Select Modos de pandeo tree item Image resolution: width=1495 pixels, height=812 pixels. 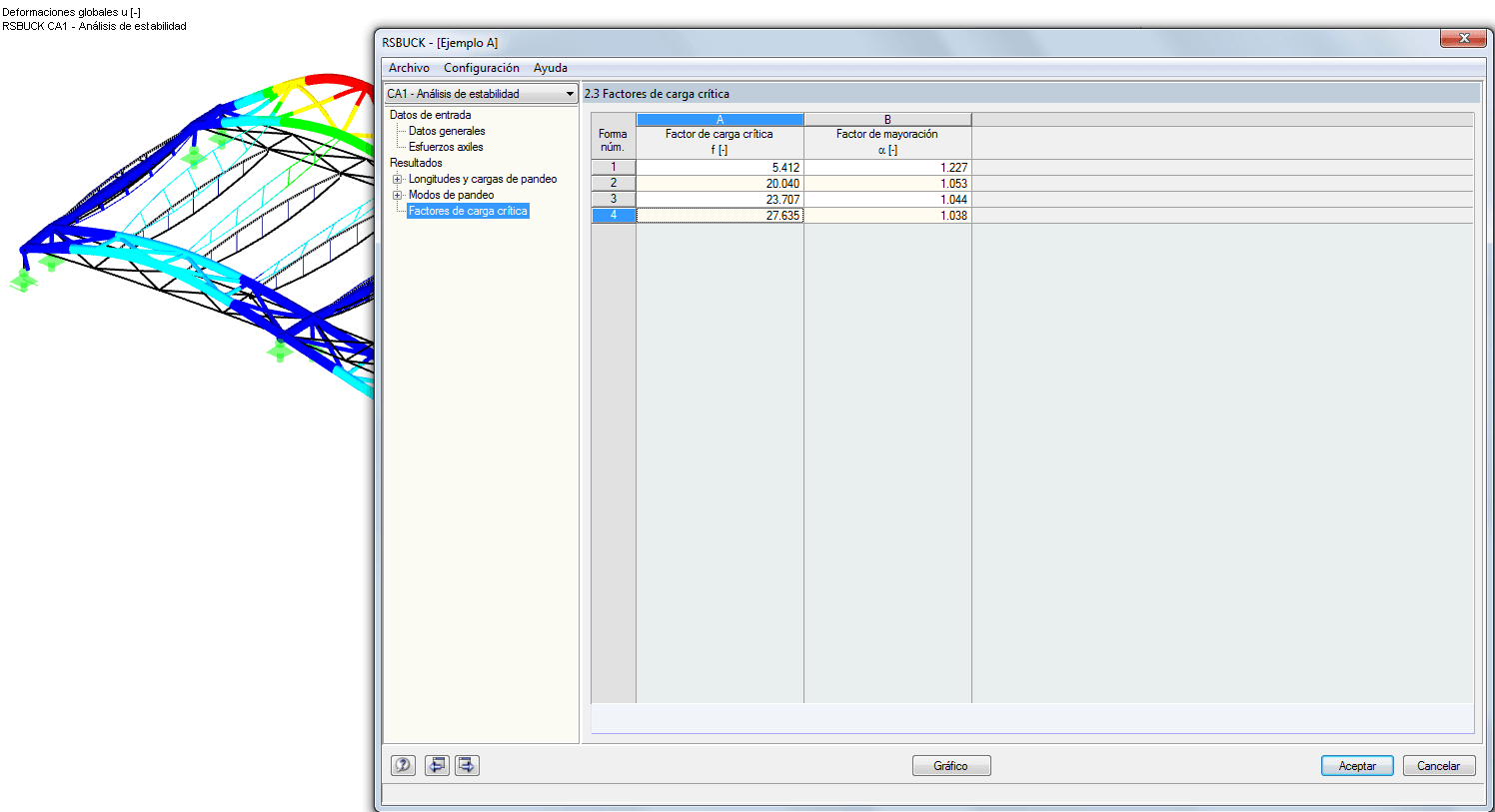451,195
